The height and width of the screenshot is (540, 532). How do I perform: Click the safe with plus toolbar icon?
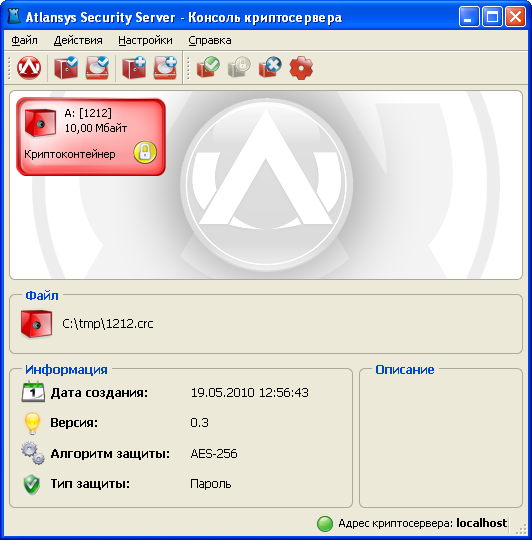[134, 68]
